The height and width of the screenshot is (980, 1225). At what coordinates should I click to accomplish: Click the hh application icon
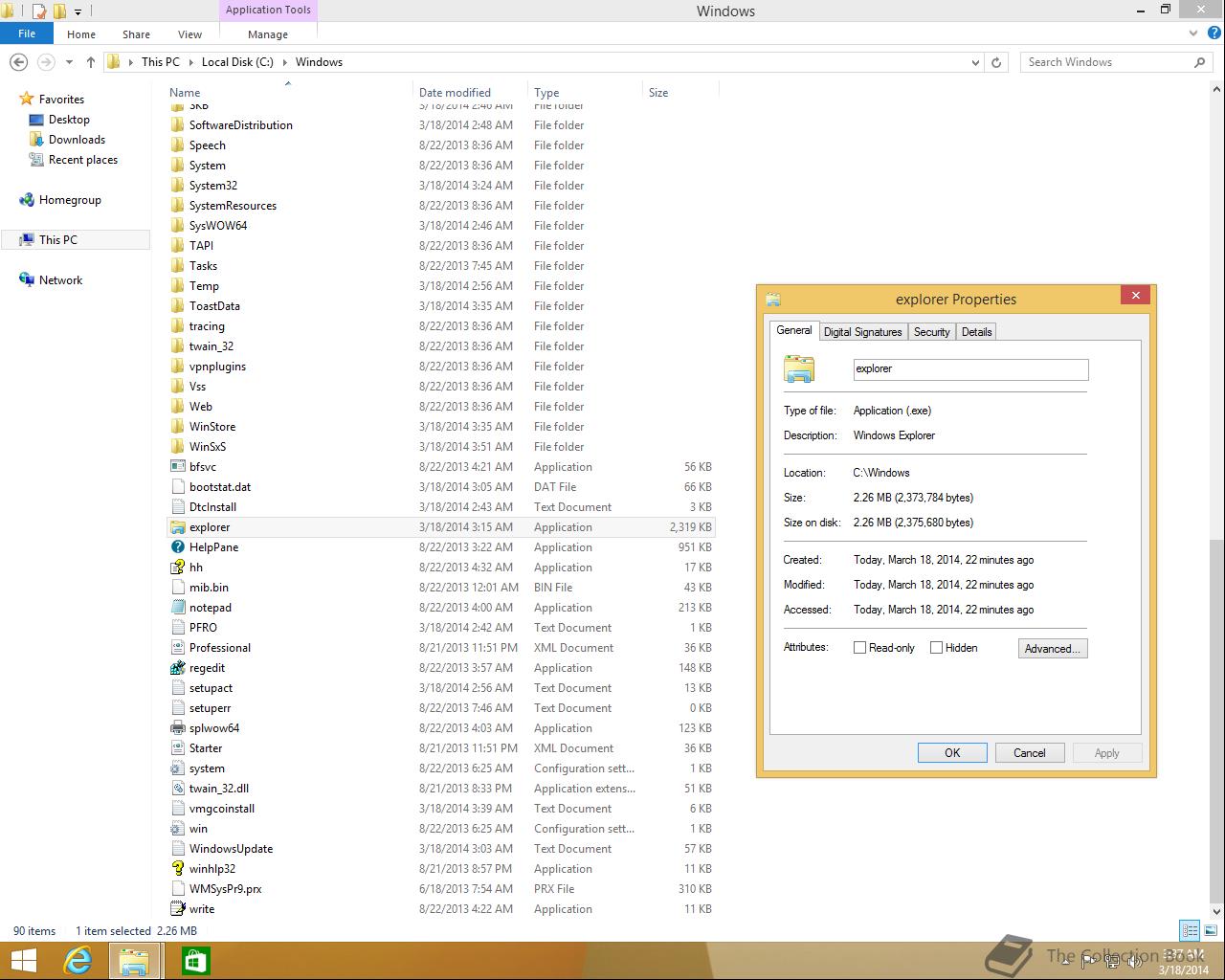pyautogui.click(x=177, y=568)
